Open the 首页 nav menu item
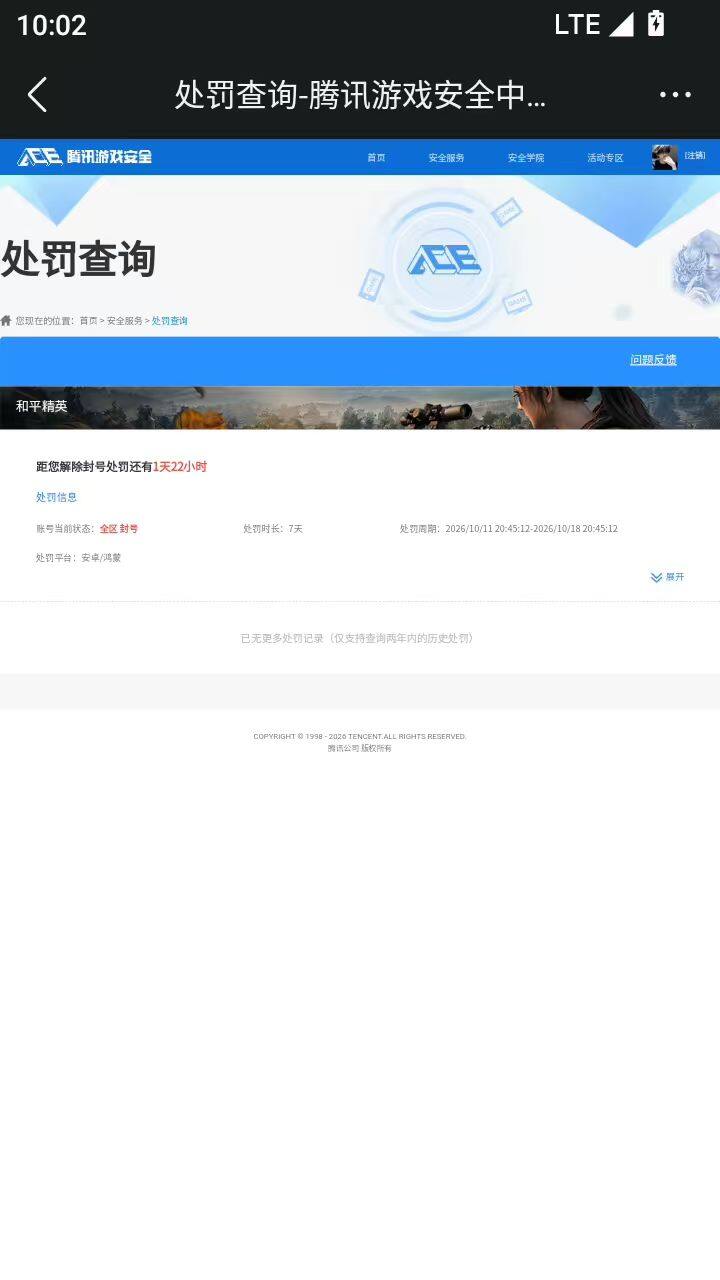The height and width of the screenshot is (1280, 720). [376, 158]
